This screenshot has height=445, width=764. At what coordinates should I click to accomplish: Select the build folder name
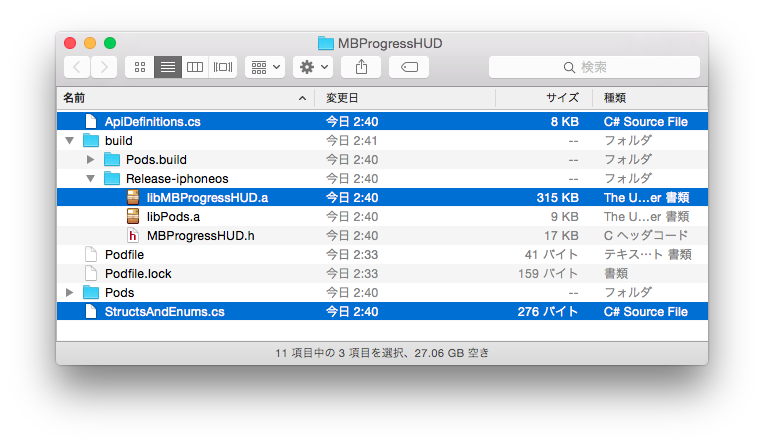119,141
